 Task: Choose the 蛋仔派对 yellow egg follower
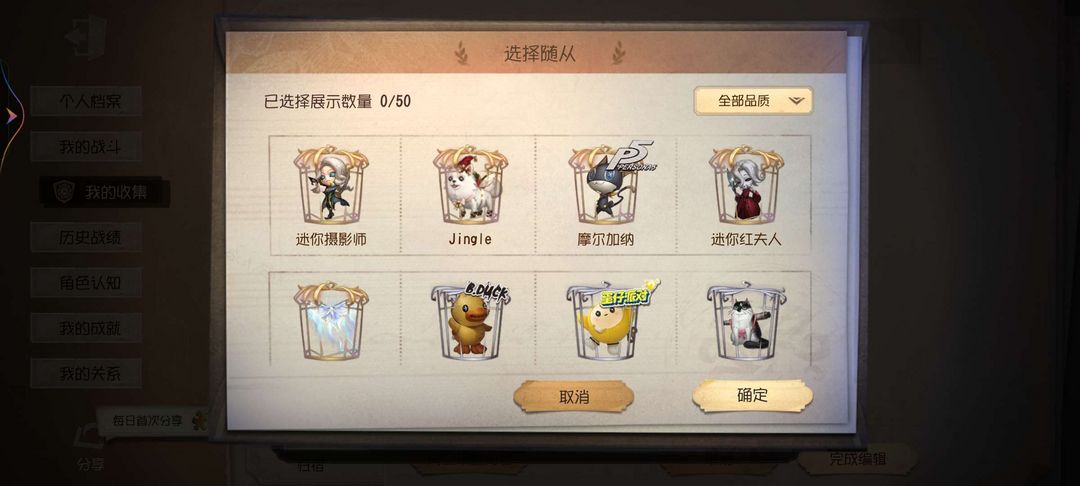tap(608, 320)
